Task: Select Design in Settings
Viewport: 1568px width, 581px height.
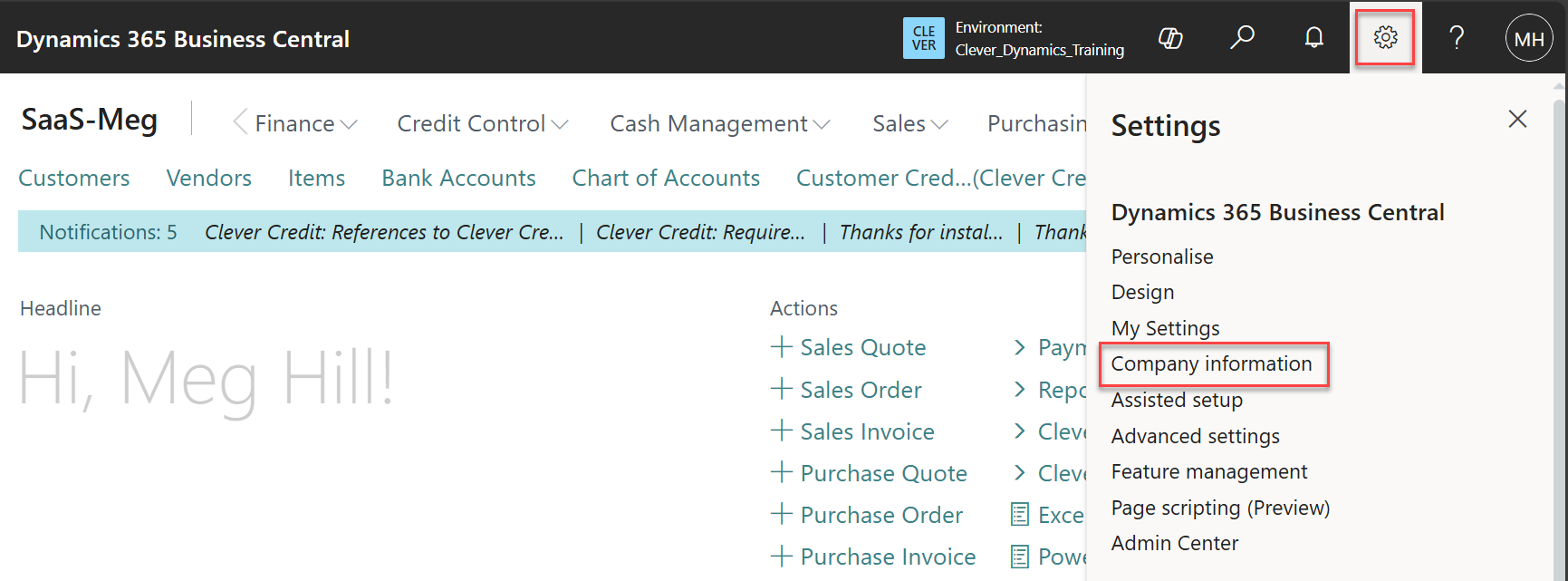Action: pyautogui.click(x=1142, y=292)
